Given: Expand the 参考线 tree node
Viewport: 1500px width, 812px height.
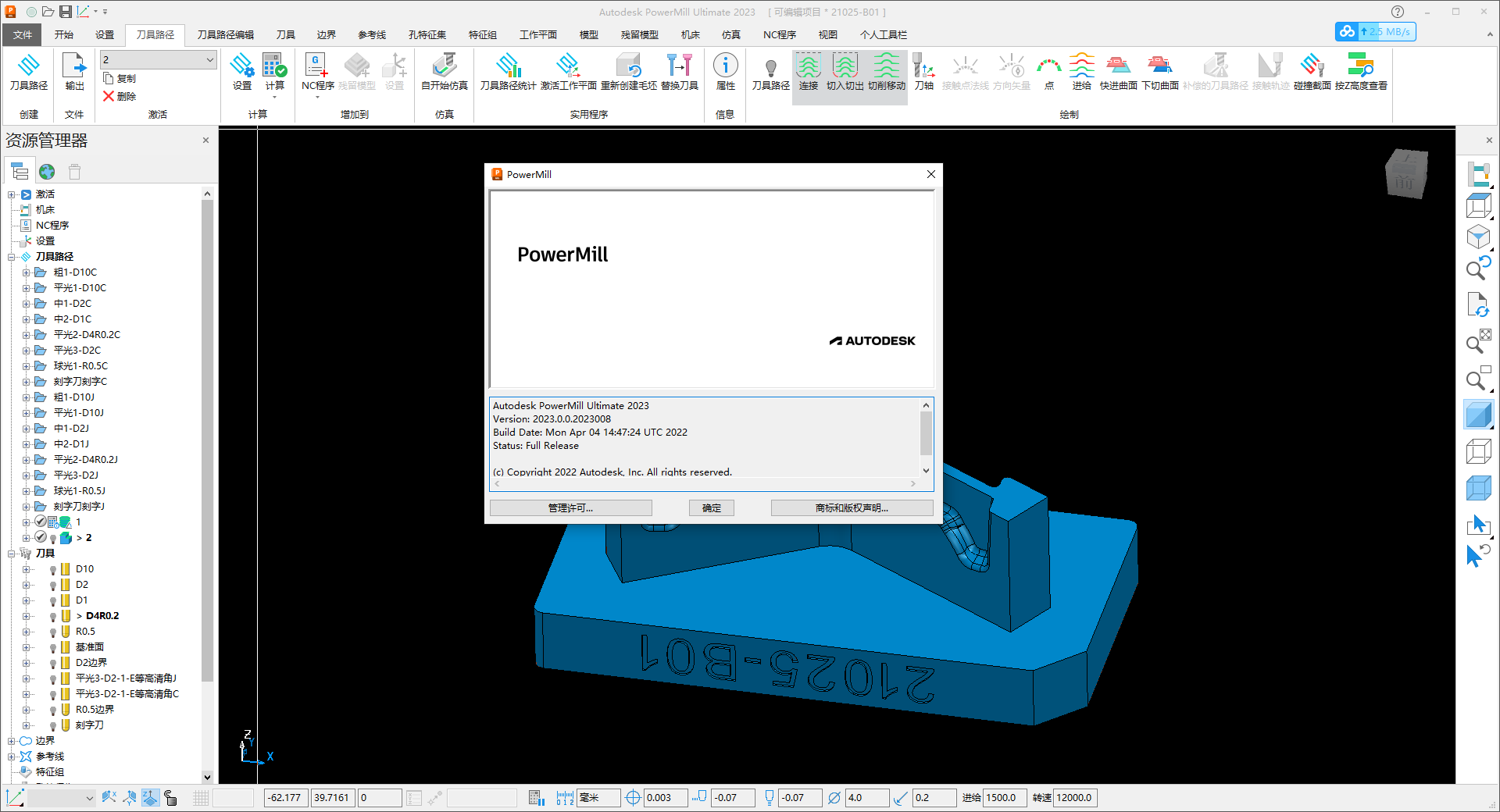Looking at the screenshot, I should click(x=12, y=757).
